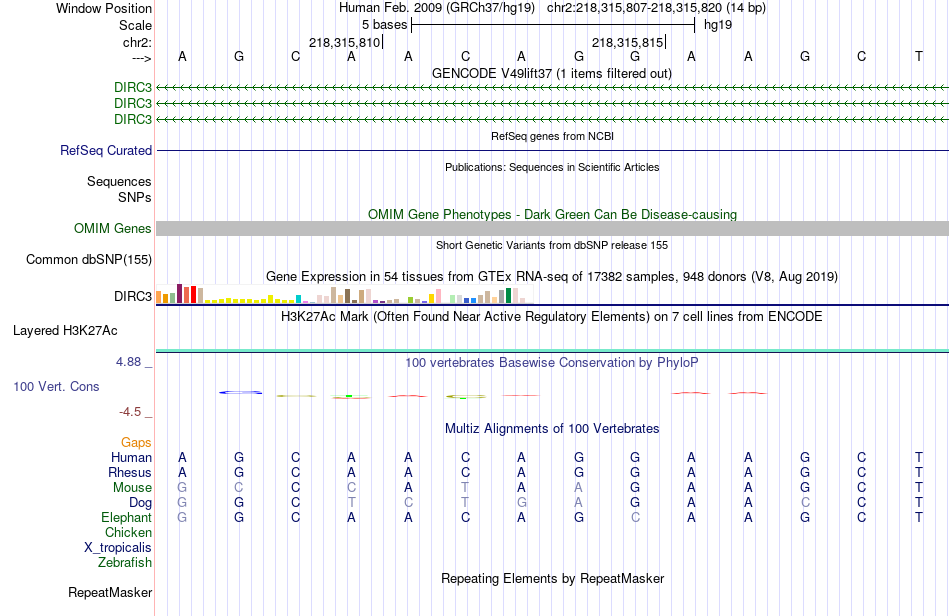Select the SNPs label on the left
This screenshot has height=616, width=950.
(x=135, y=197)
